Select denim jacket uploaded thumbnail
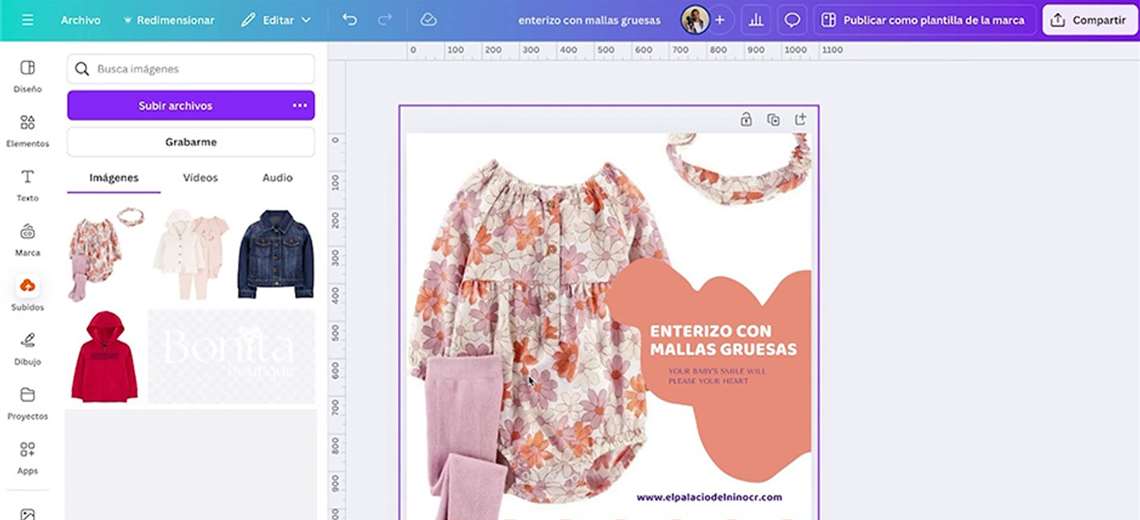Viewport: 1140px width, 520px height. 276,254
